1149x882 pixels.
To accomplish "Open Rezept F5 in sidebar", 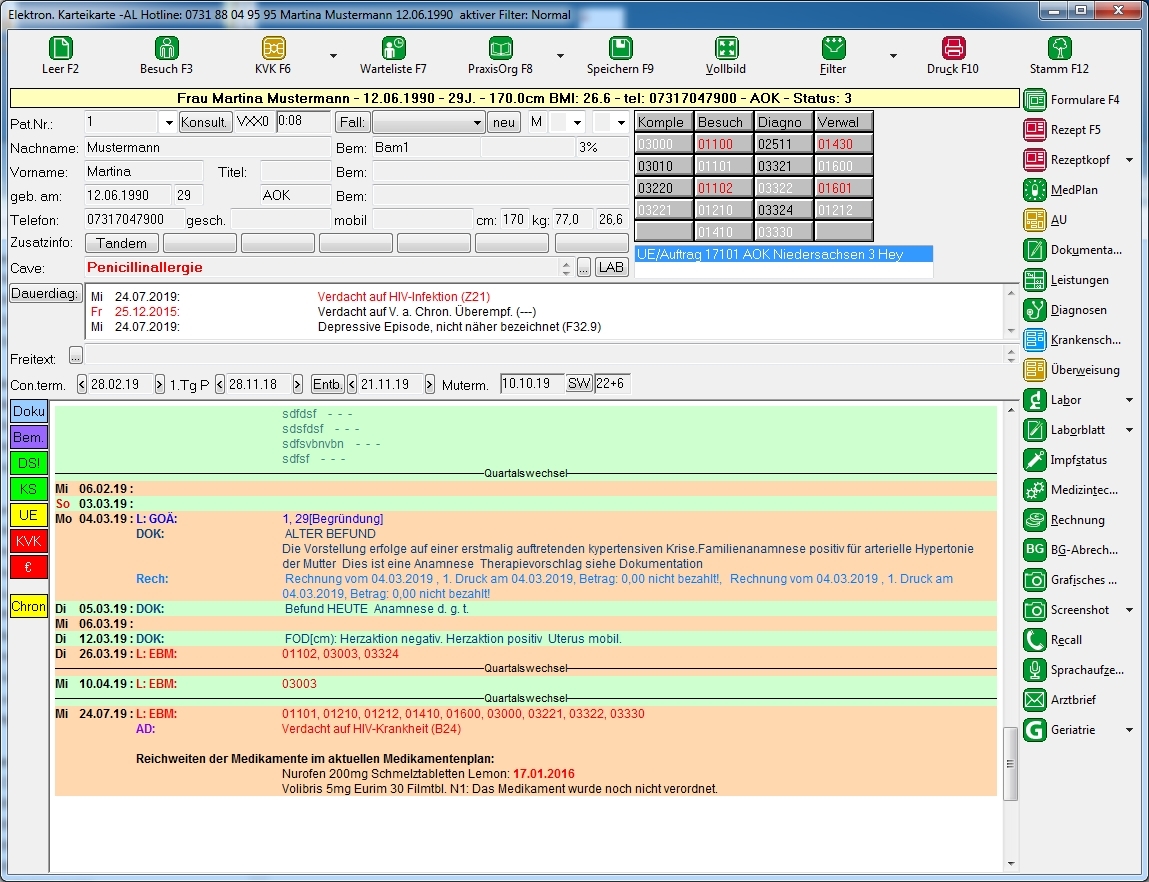I will tap(1035, 130).
